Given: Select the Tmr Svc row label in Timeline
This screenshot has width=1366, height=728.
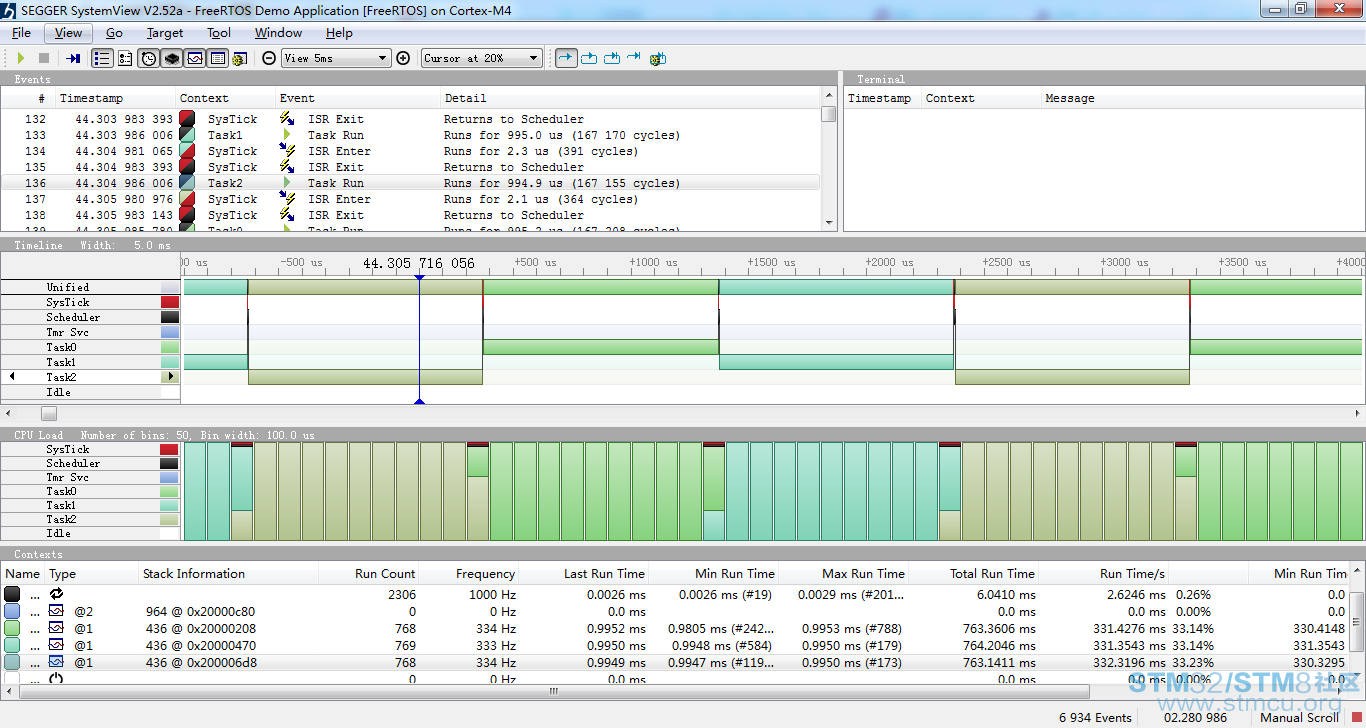Looking at the screenshot, I should coord(68,332).
